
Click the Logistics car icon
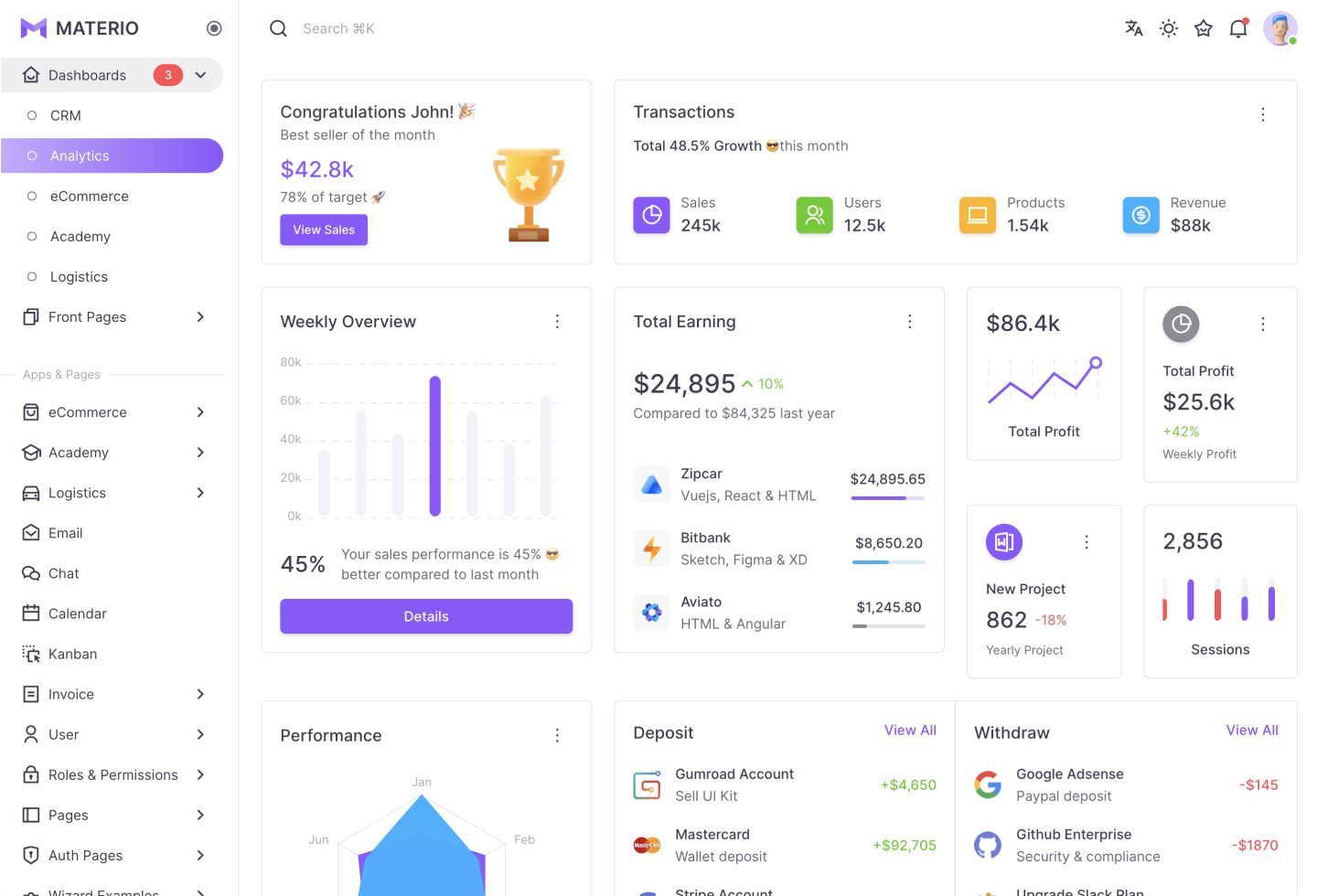pyautogui.click(x=31, y=493)
